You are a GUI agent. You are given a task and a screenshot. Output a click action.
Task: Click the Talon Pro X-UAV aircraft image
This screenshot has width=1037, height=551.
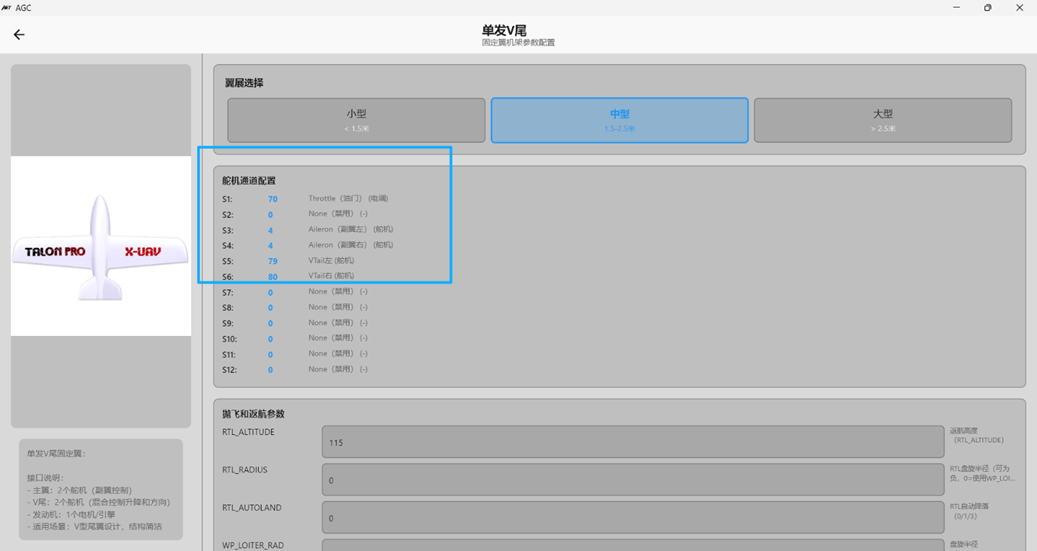(x=100, y=246)
